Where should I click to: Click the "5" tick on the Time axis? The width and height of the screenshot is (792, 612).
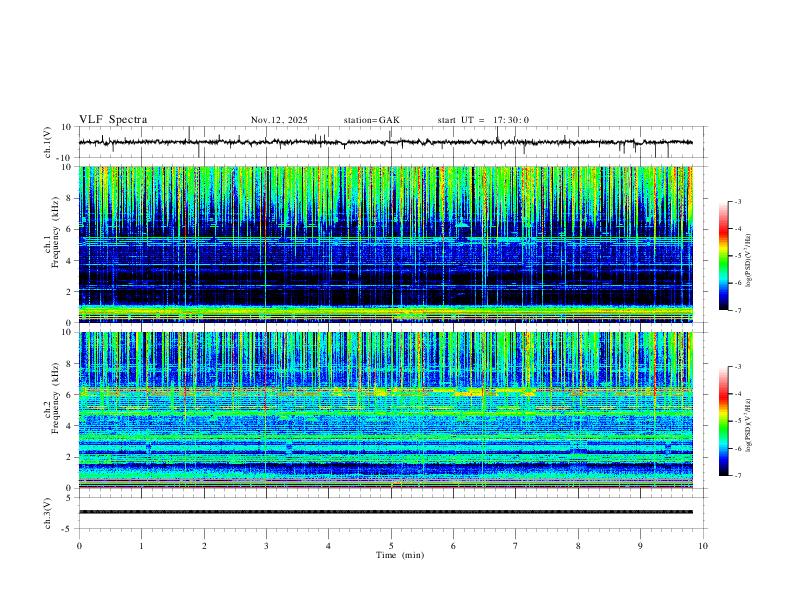[x=391, y=546]
